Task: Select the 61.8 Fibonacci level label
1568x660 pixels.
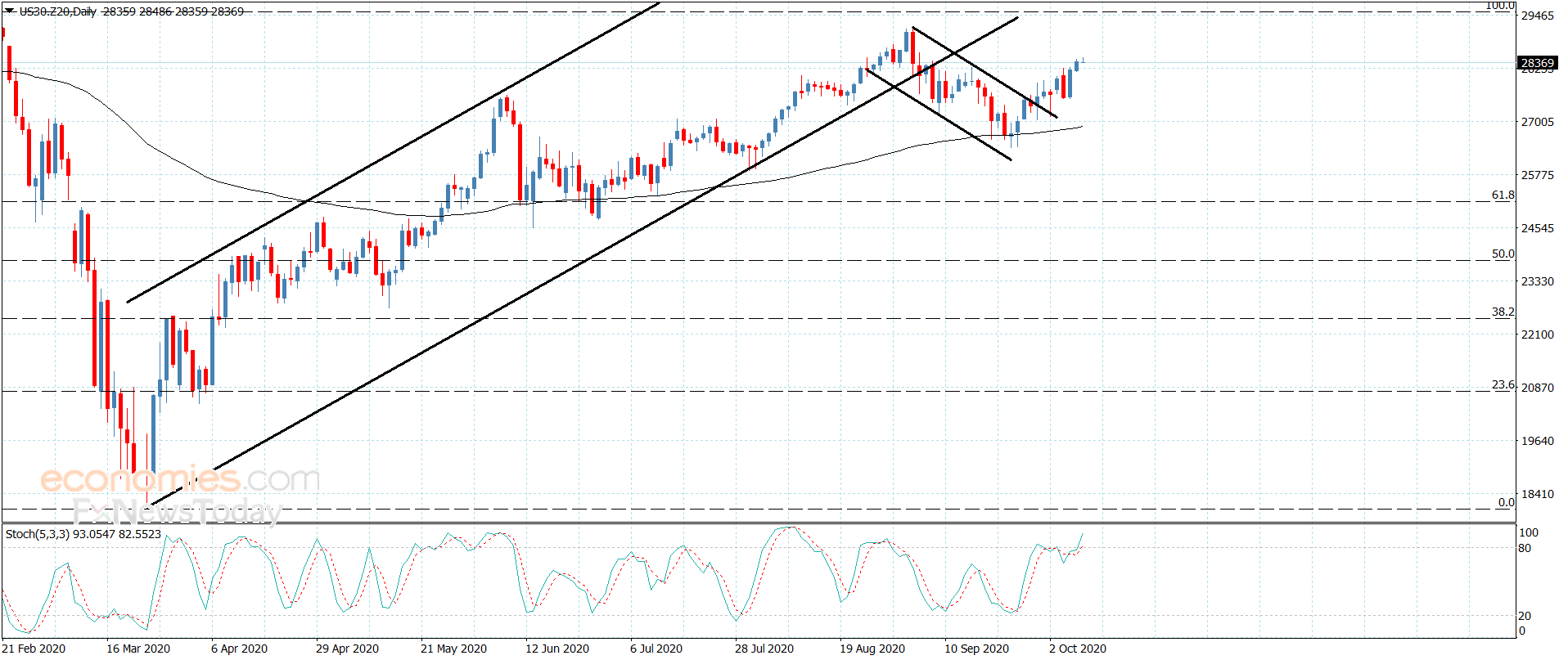Action: coord(1503,195)
